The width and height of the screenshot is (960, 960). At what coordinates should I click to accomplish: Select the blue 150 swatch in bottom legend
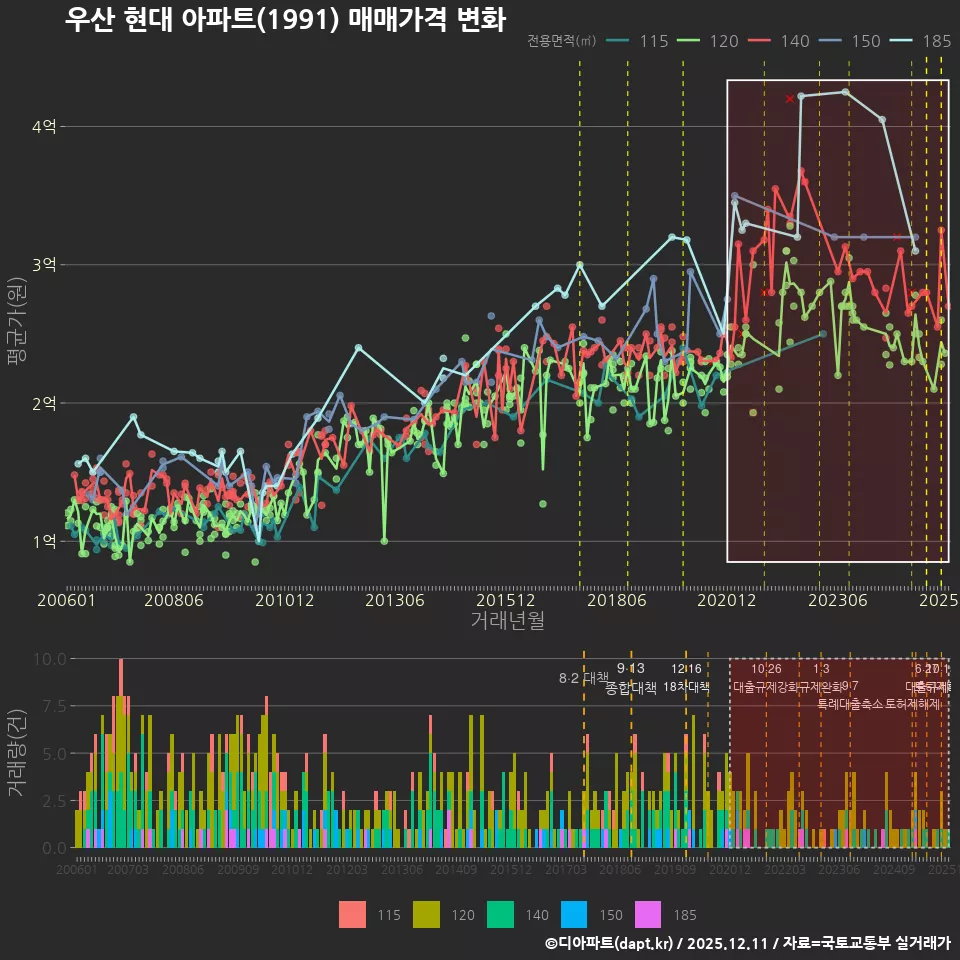click(x=573, y=914)
